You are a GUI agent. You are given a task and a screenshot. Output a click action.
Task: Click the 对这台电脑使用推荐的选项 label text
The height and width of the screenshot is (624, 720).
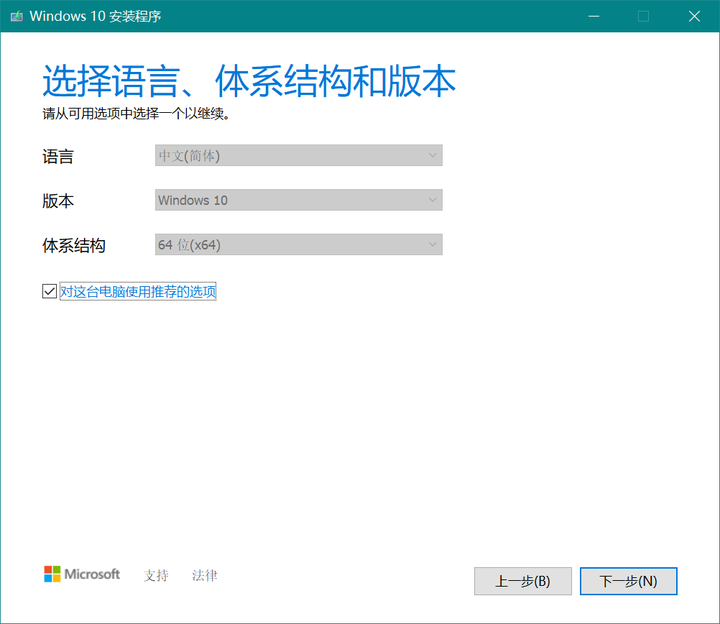[138, 291]
